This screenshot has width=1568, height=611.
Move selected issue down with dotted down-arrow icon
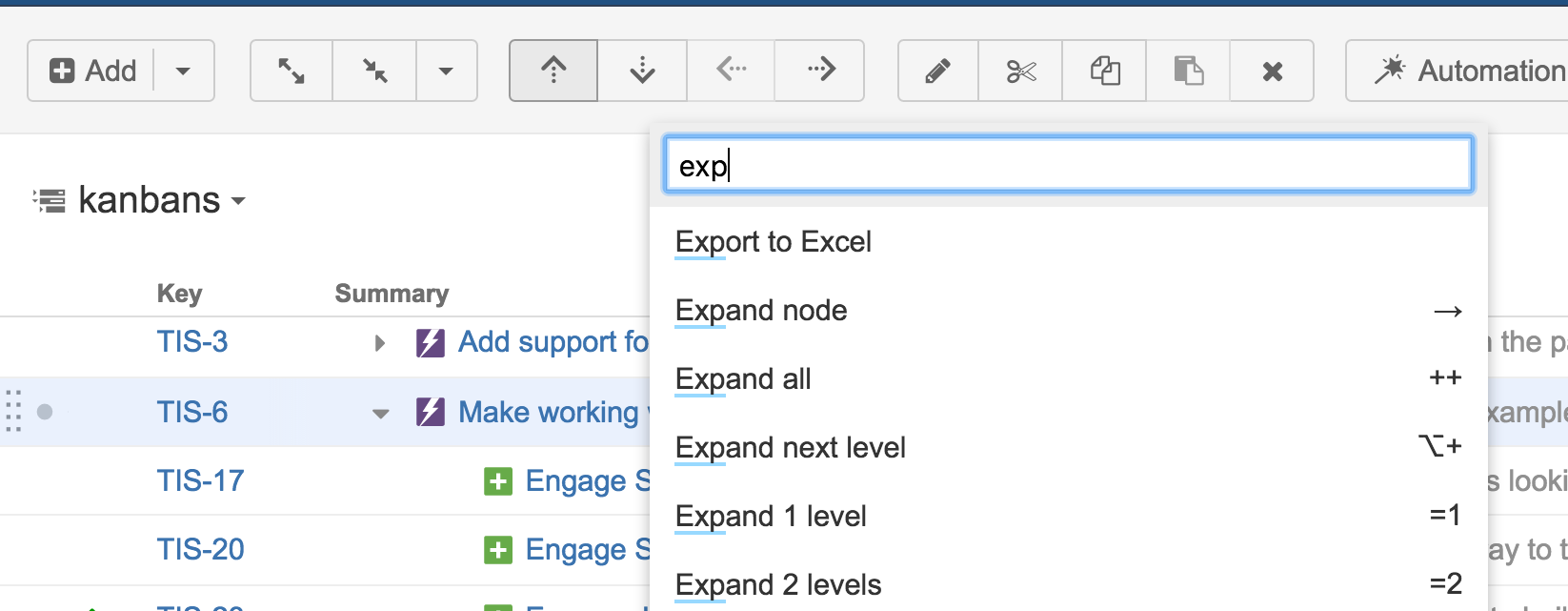[641, 70]
